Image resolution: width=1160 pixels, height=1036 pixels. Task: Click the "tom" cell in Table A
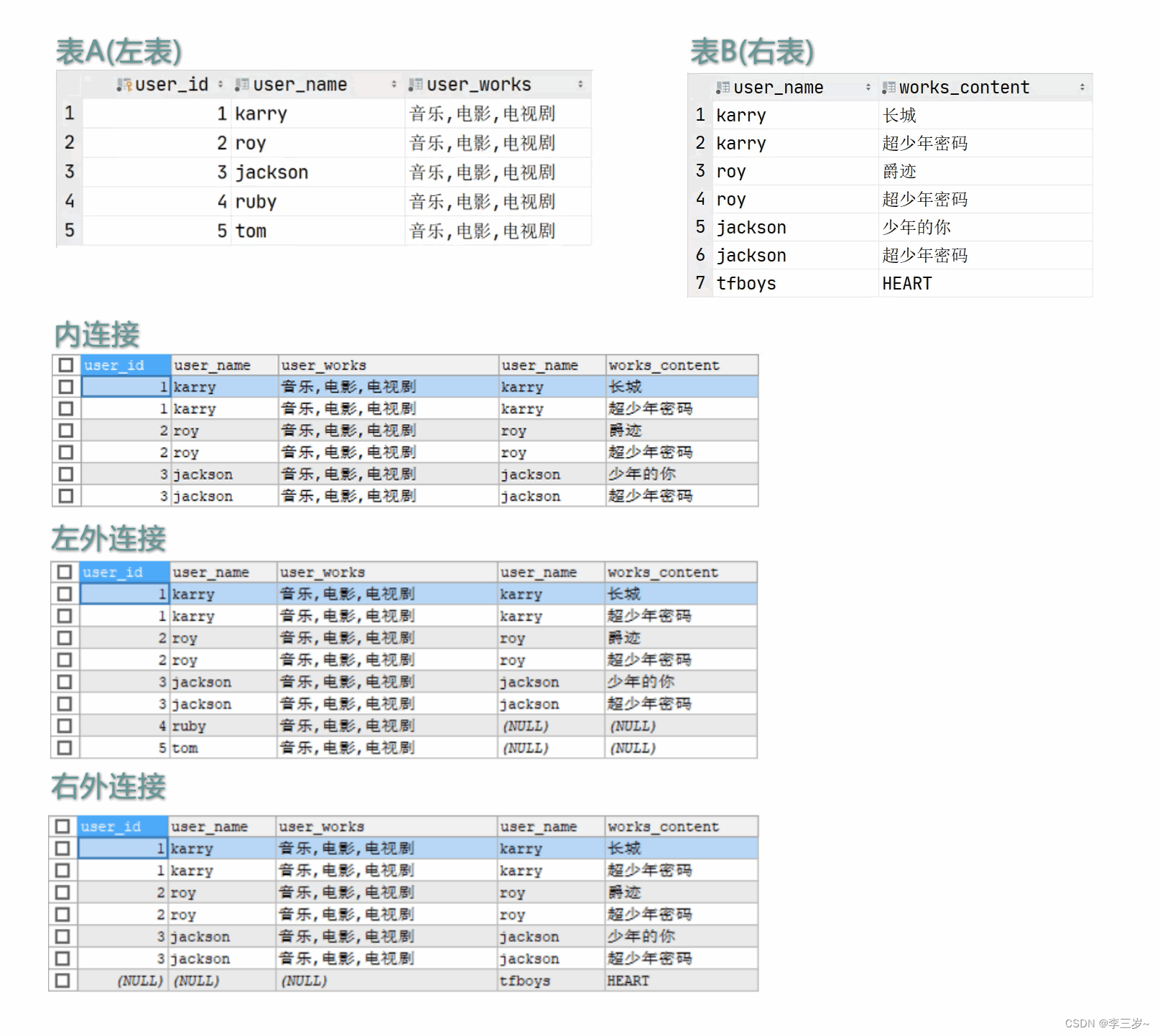318,231
